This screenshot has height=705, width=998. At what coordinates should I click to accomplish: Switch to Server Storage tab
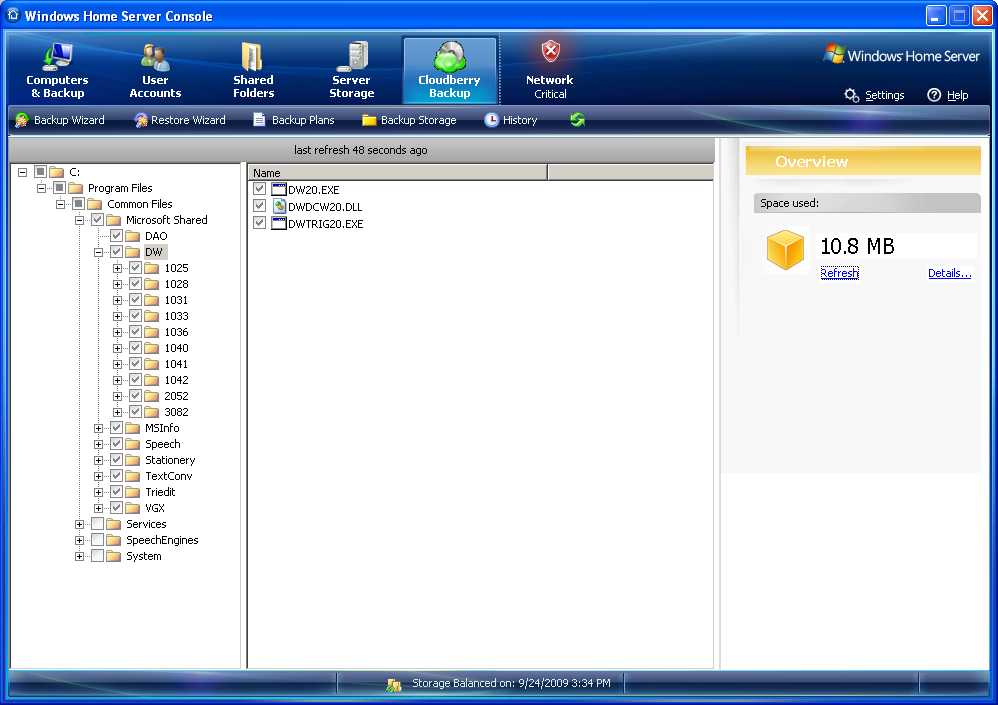click(351, 71)
